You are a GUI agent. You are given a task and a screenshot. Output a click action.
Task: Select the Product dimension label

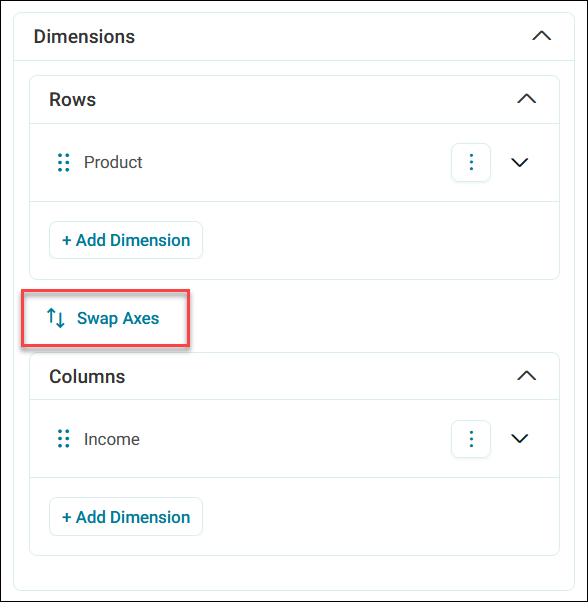[113, 162]
